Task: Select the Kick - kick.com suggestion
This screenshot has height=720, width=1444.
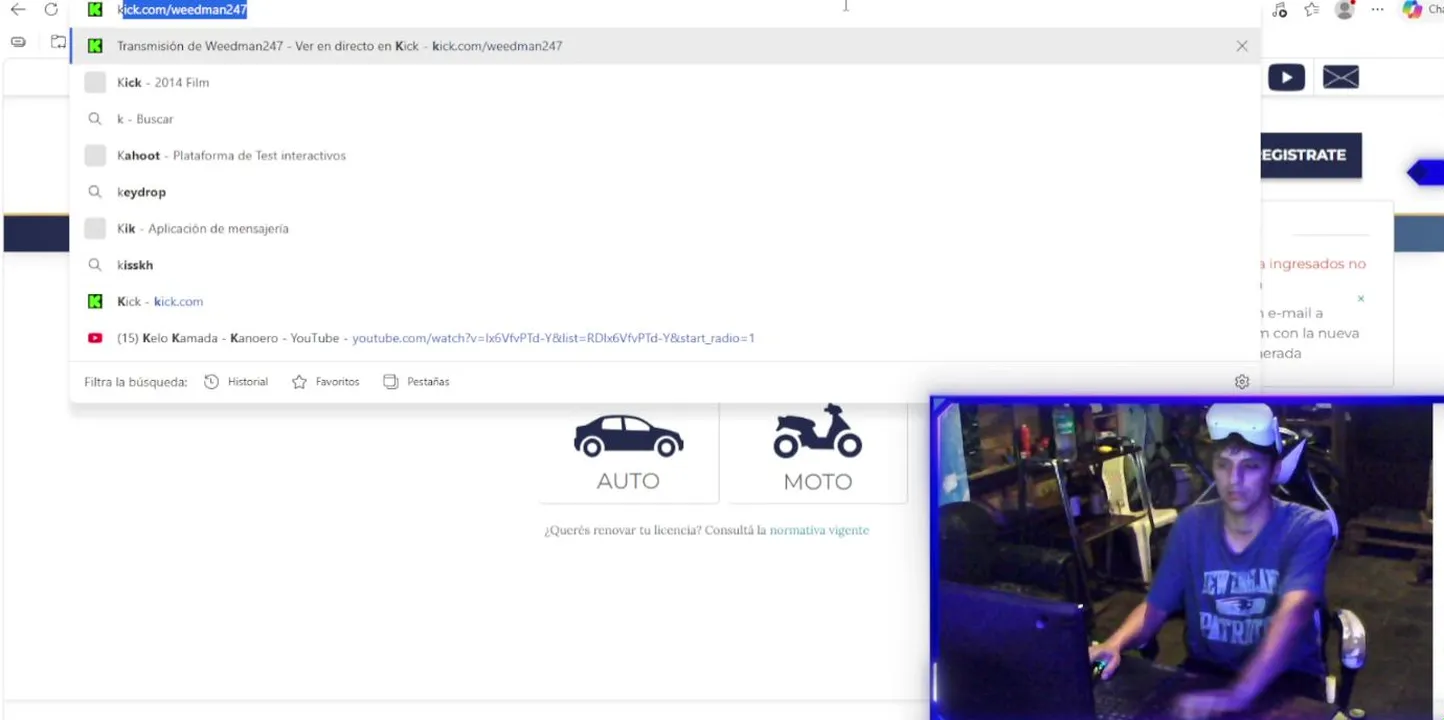Action: coord(665,301)
